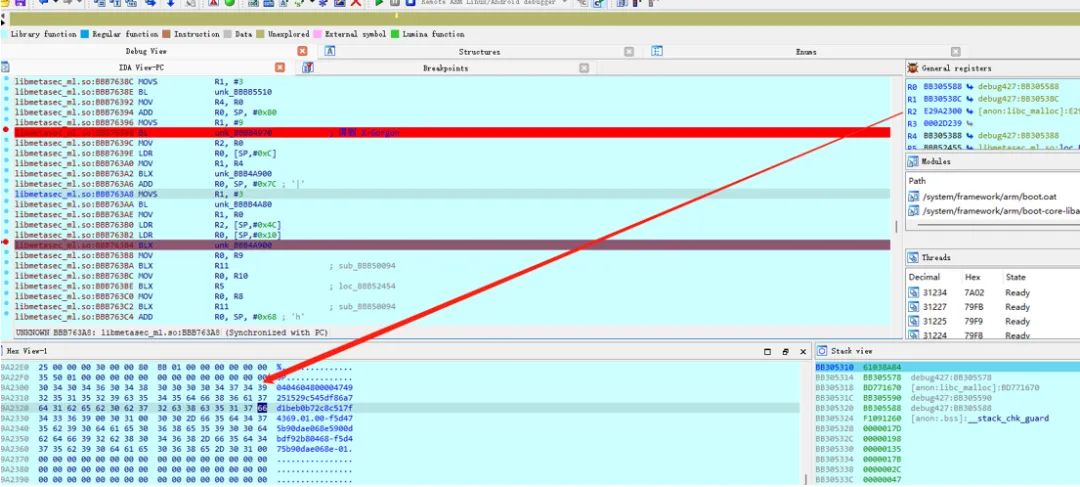This screenshot has width=1080, height=487.
Task: Follow the jump arrow beside register R4
Action: [970, 136]
